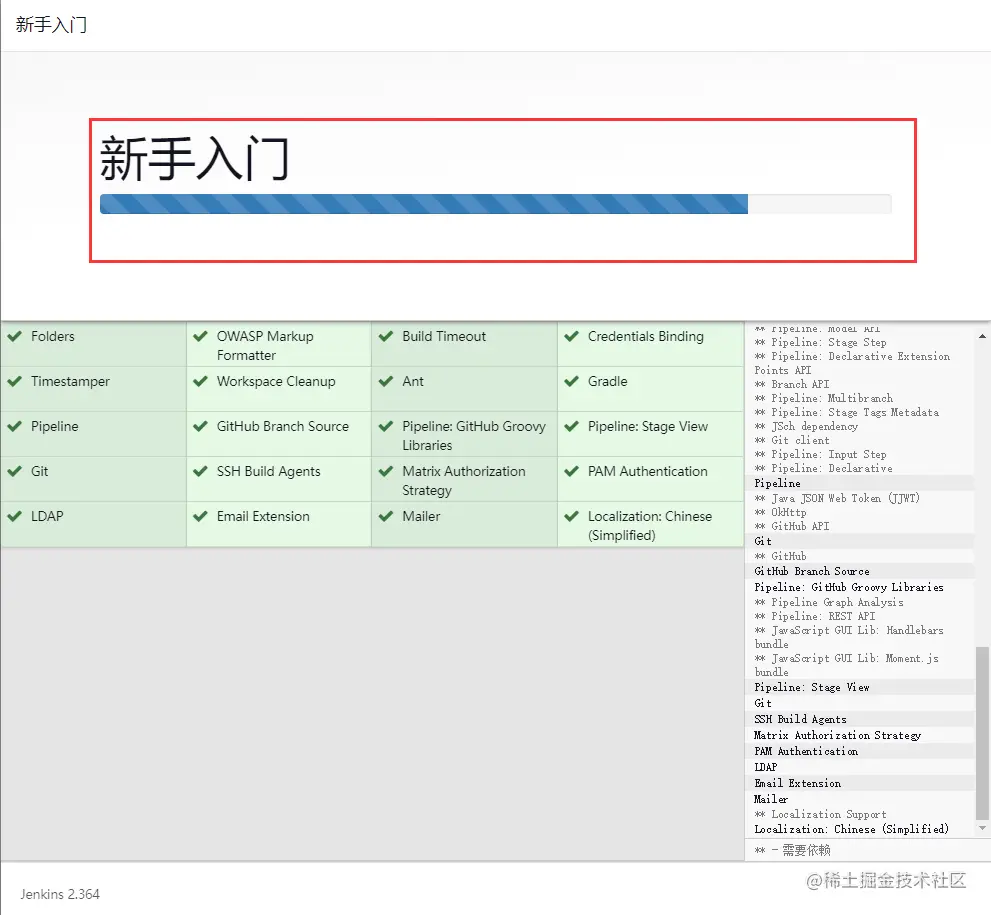Image resolution: width=991 pixels, height=915 pixels.
Task: Click the checkmark next to Pipeline: Stage View cell
Action: click(x=571, y=427)
